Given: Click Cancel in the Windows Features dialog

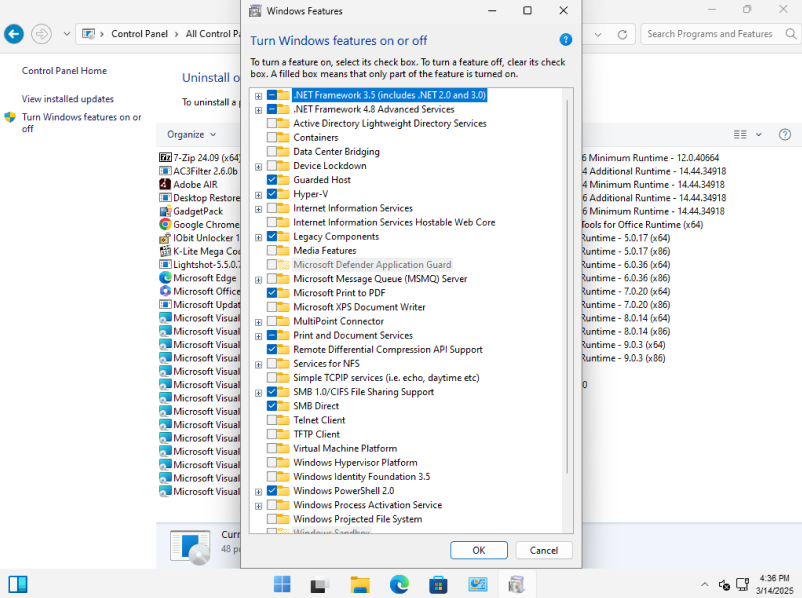Looking at the screenshot, I should coord(544,550).
